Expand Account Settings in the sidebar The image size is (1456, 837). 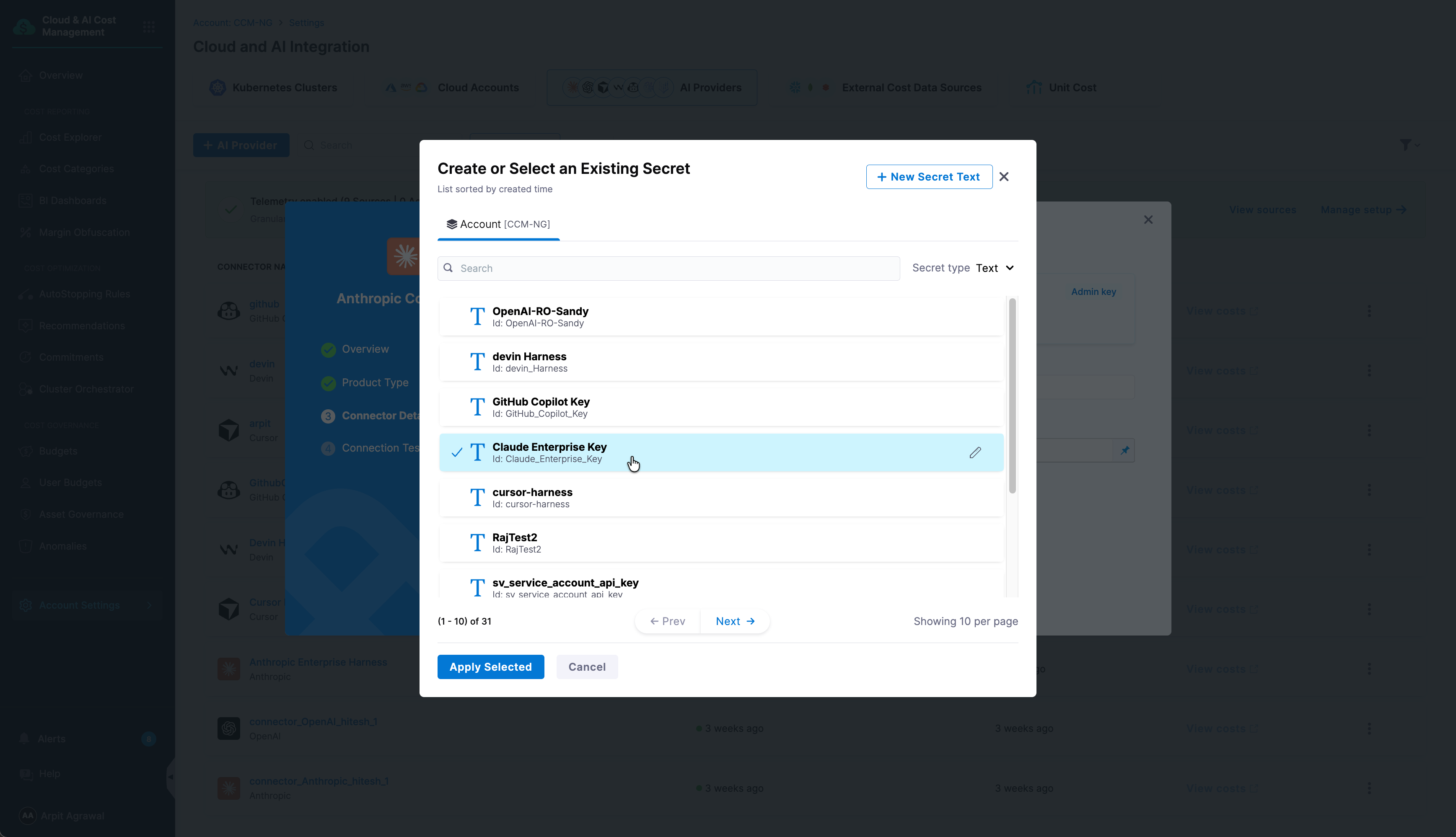pyautogui.click(x=88, y=605)
